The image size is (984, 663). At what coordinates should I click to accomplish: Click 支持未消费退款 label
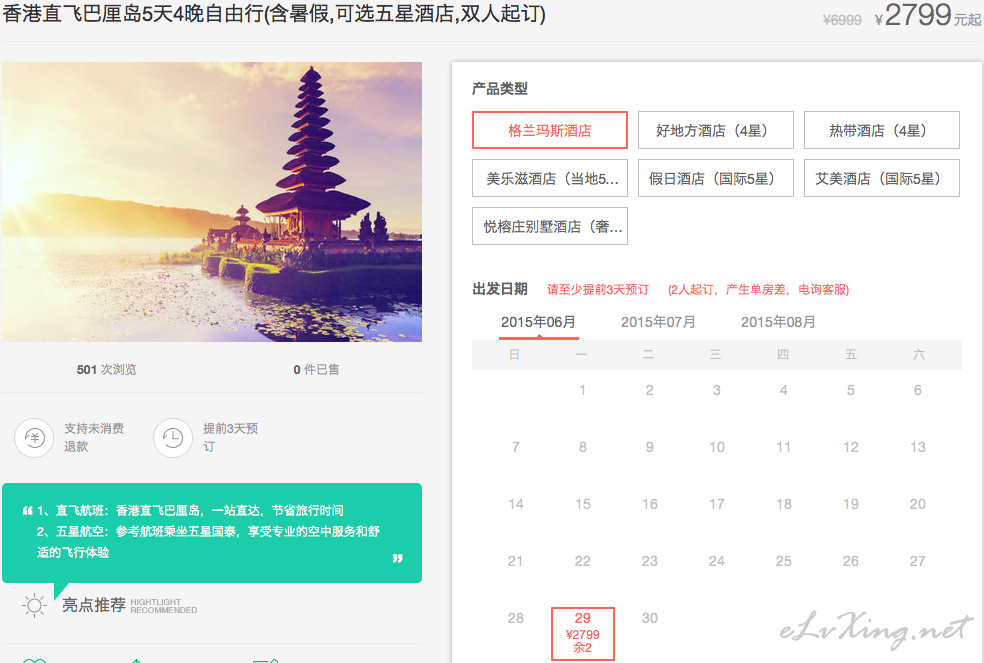click(x=94, y=438)
